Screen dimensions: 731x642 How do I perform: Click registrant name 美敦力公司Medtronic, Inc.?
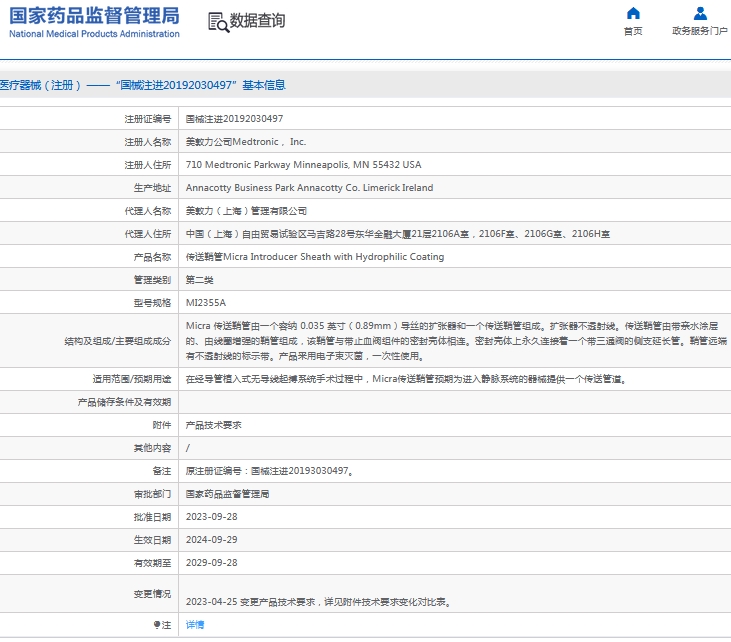(246, 142)
